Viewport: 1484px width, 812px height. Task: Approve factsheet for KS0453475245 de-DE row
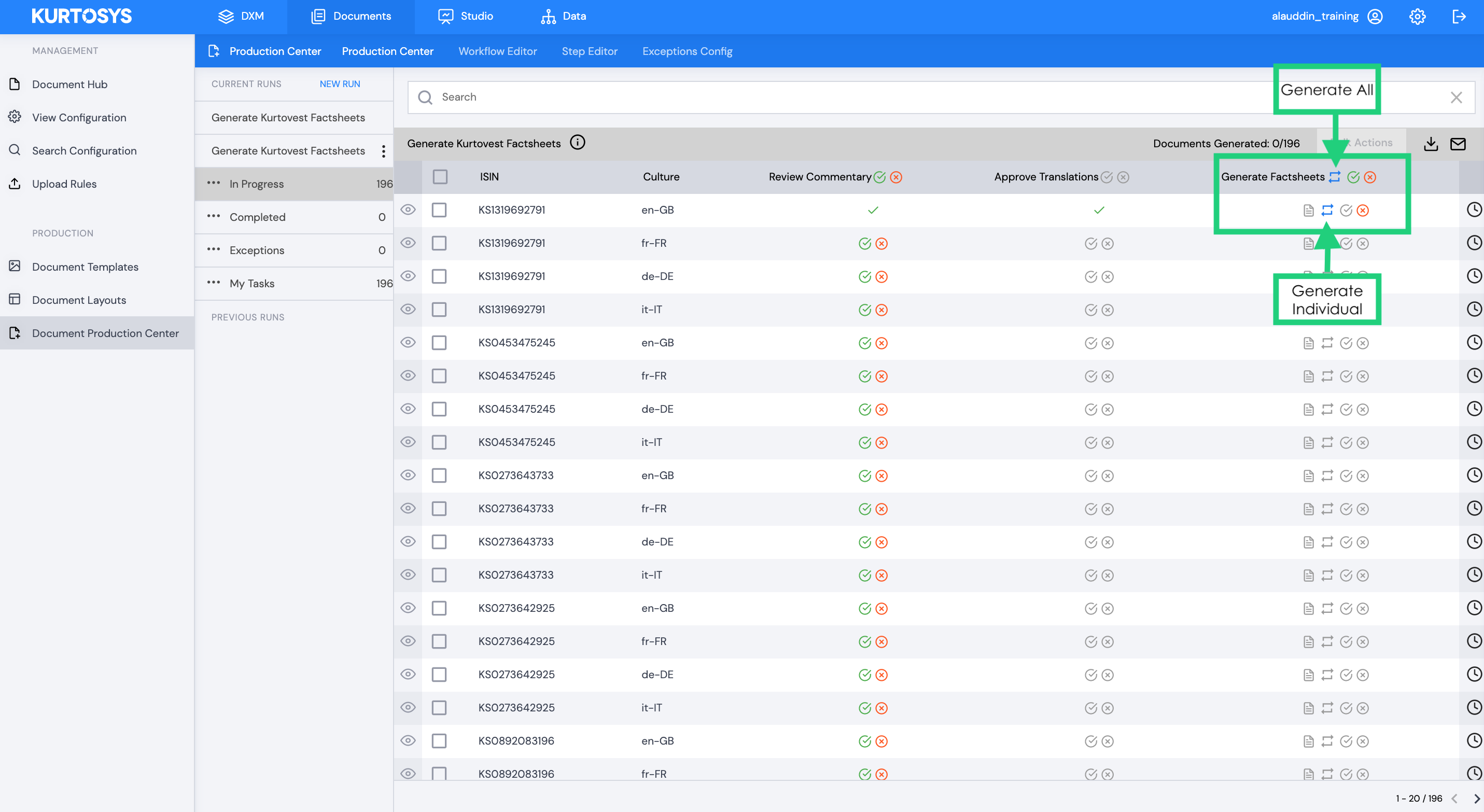1346,410
